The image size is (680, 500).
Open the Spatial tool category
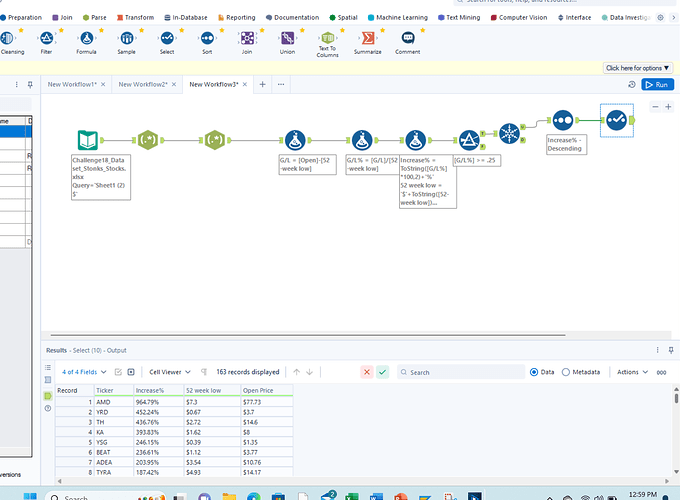343,18
